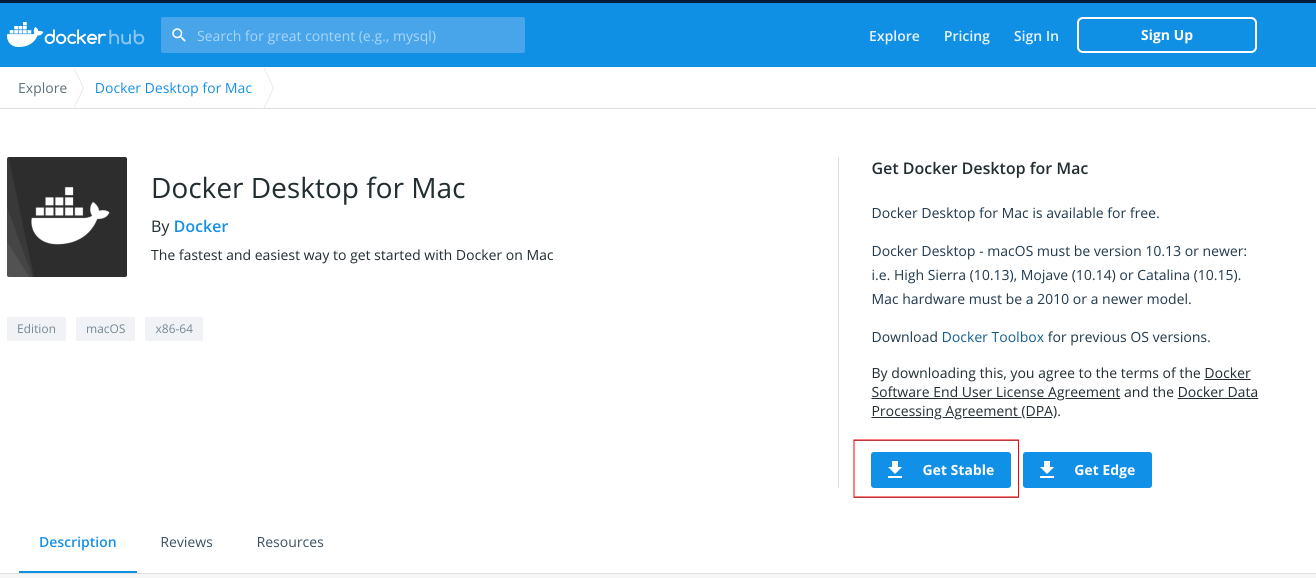Click the x86-64 tag
This screenshot has height=578, width=1316.
(174, 329)
